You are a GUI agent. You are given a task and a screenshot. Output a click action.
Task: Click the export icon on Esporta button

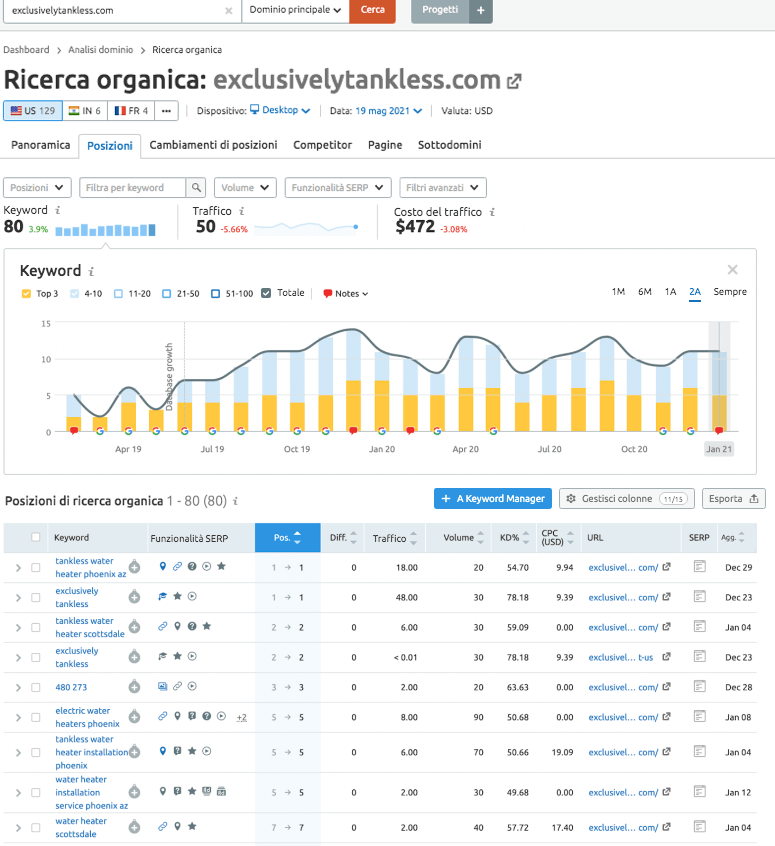click(x=754, y=499)
